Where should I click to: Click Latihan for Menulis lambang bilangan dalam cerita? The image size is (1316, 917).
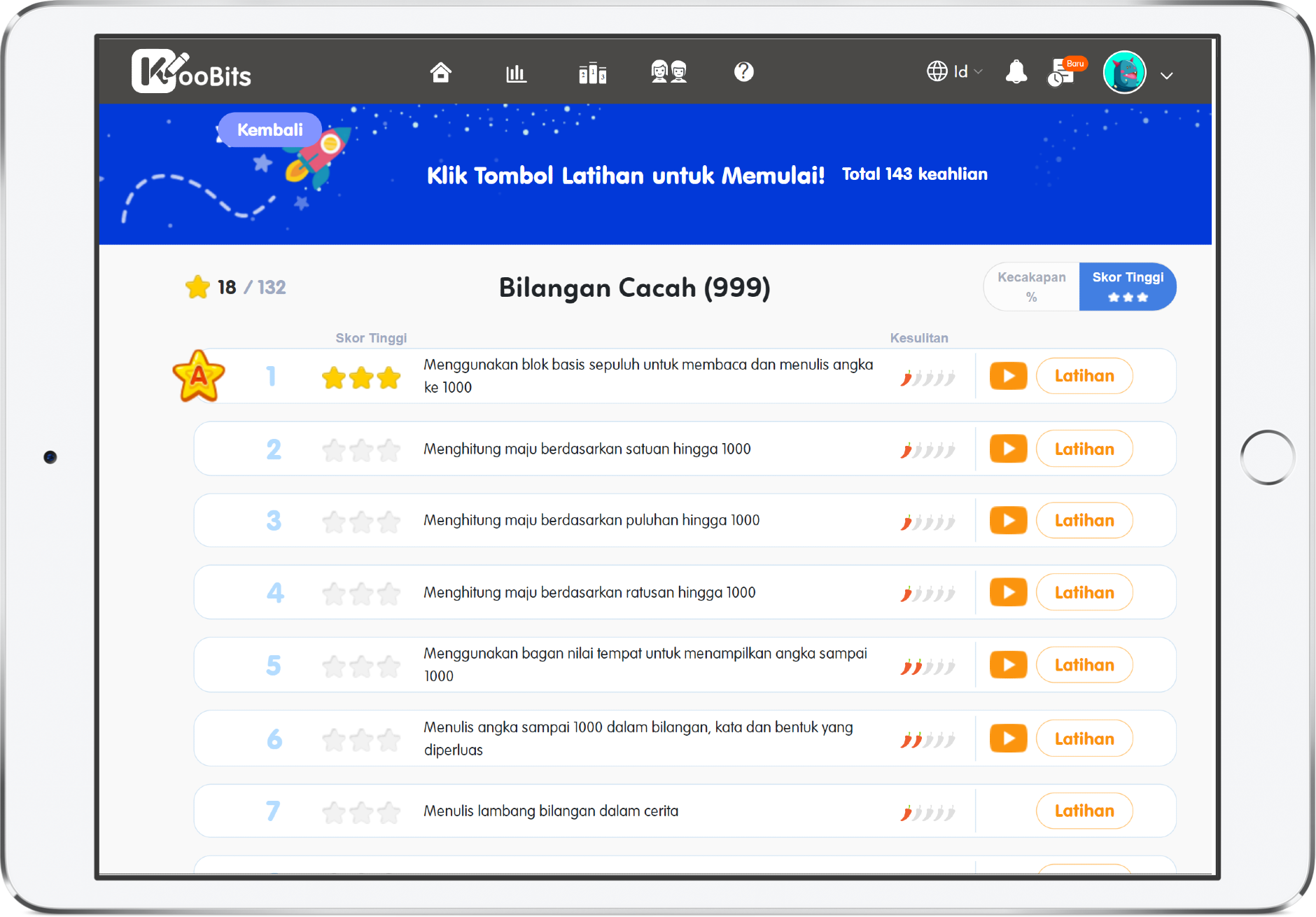[1084, 811]
